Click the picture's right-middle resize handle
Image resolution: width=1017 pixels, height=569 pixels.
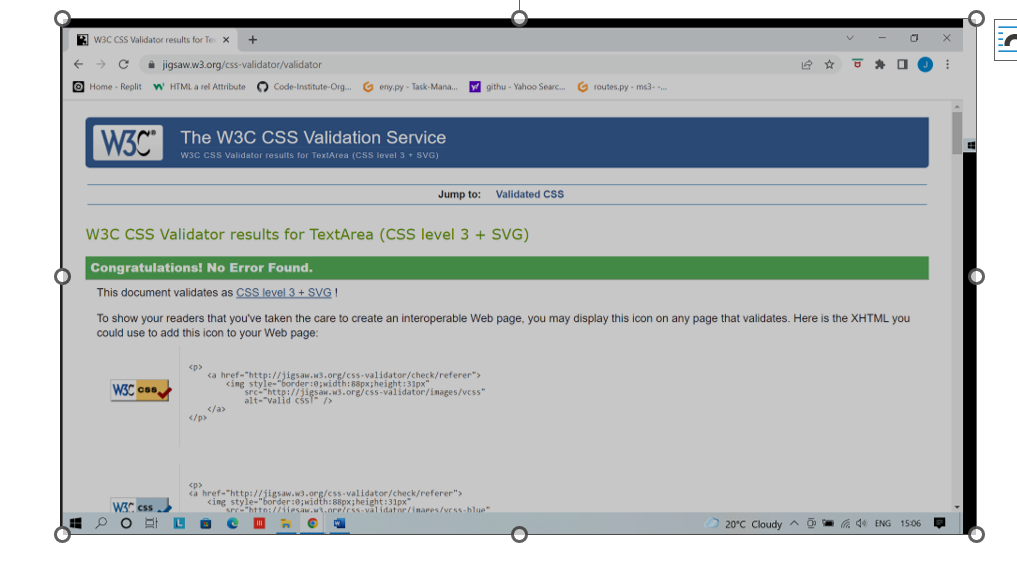(x=976, y=276)
